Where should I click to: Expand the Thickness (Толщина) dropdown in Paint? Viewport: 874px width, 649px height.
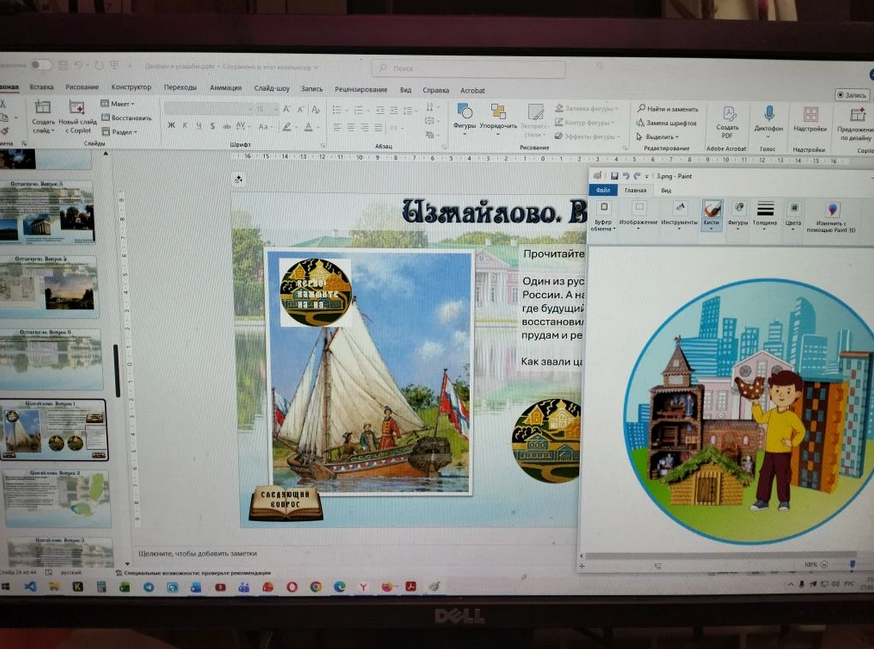click(765, 214)
